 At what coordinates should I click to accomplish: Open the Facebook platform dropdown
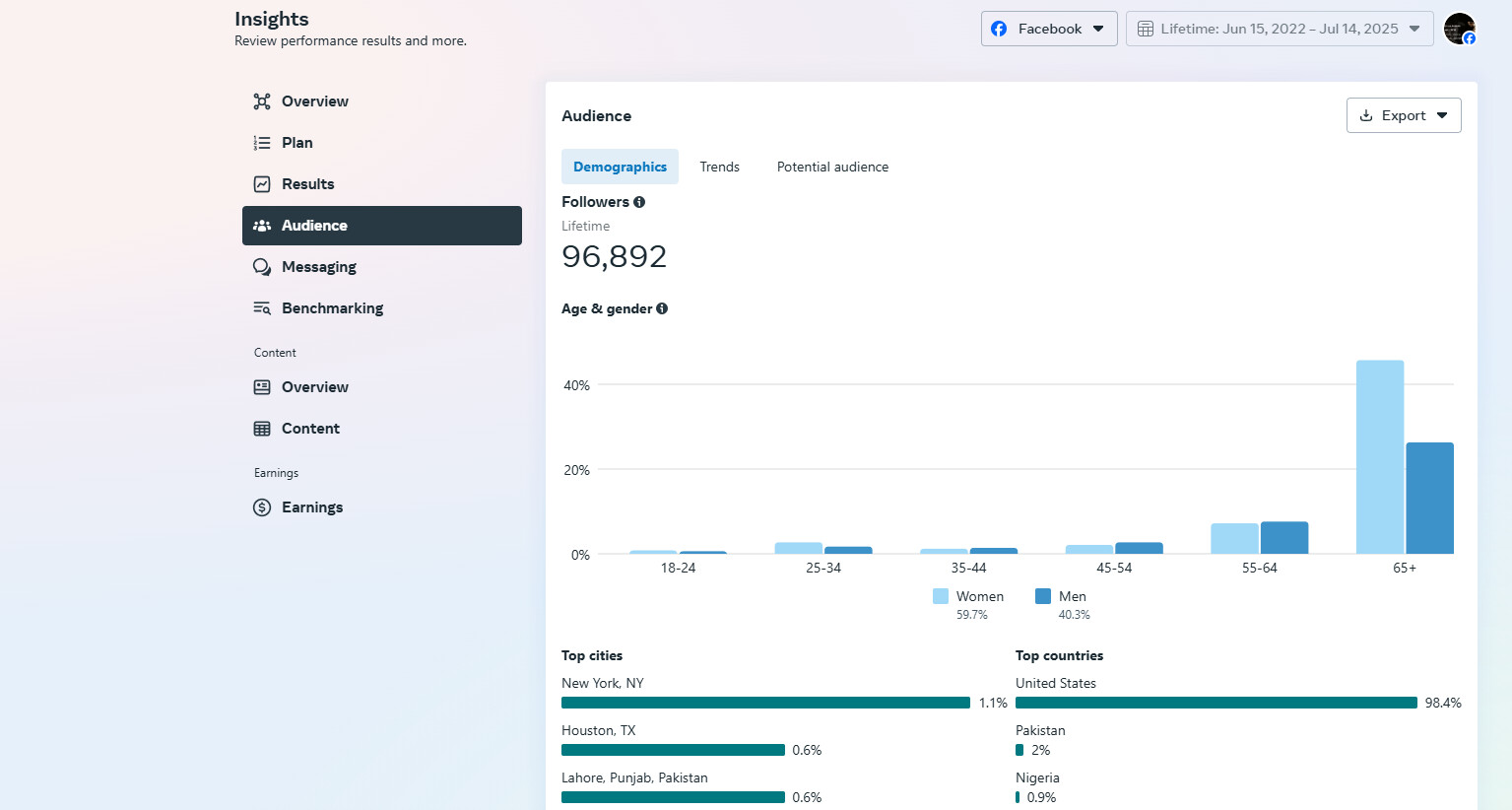[x=1048, y=29]
